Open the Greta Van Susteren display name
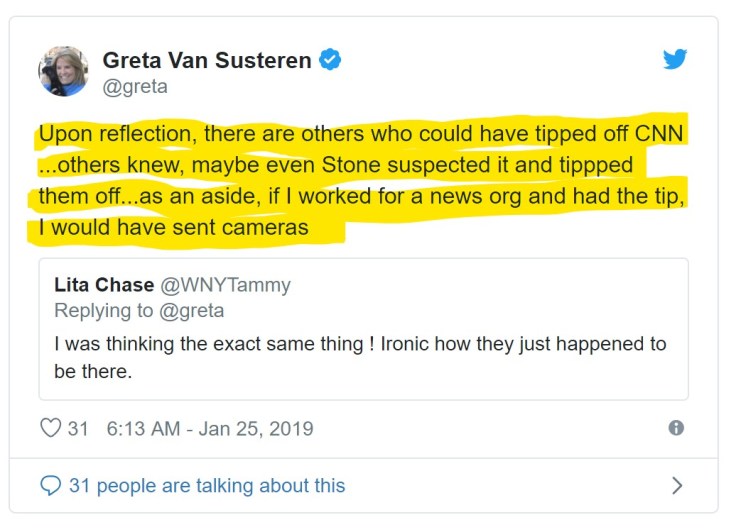 pos(207,60)
